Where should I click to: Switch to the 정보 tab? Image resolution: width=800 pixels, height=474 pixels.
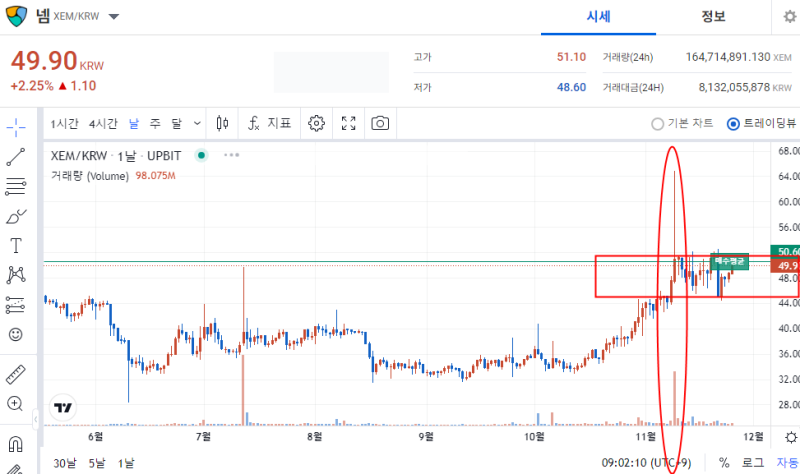point(713,16)
